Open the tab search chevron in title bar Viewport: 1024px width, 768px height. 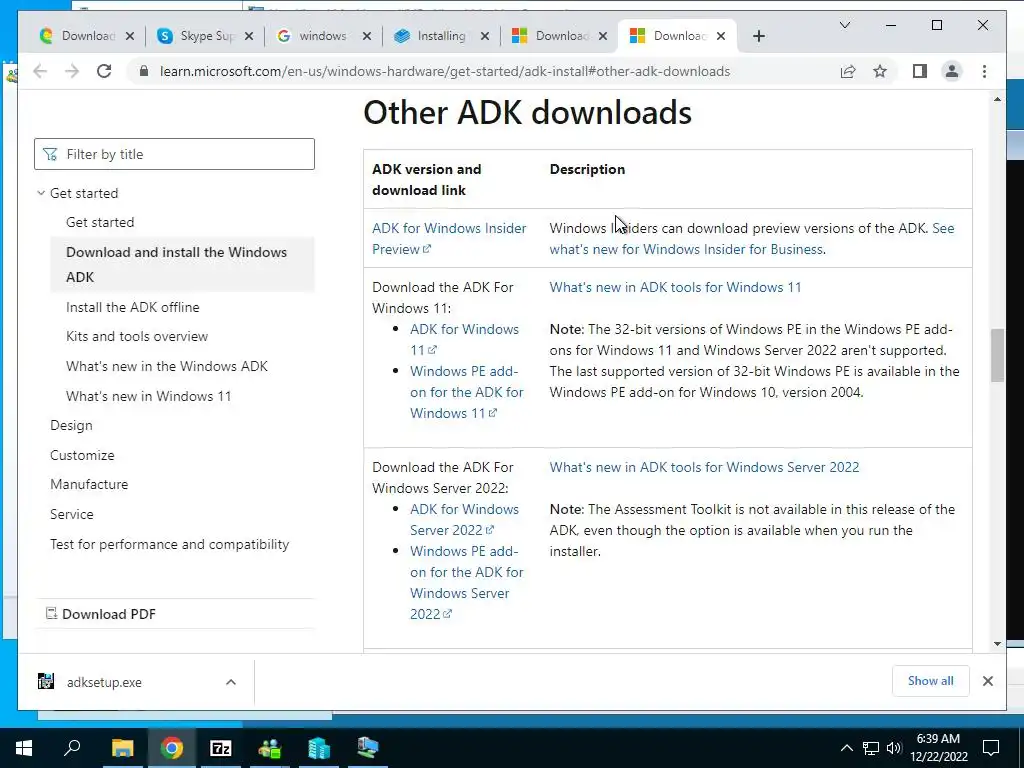pos(844,25)
